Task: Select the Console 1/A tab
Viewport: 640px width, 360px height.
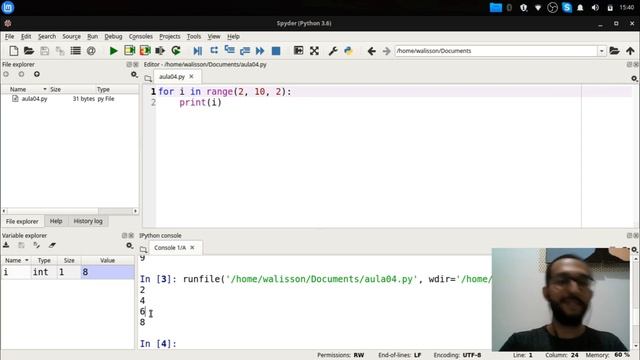Action: tap(170, 247)
